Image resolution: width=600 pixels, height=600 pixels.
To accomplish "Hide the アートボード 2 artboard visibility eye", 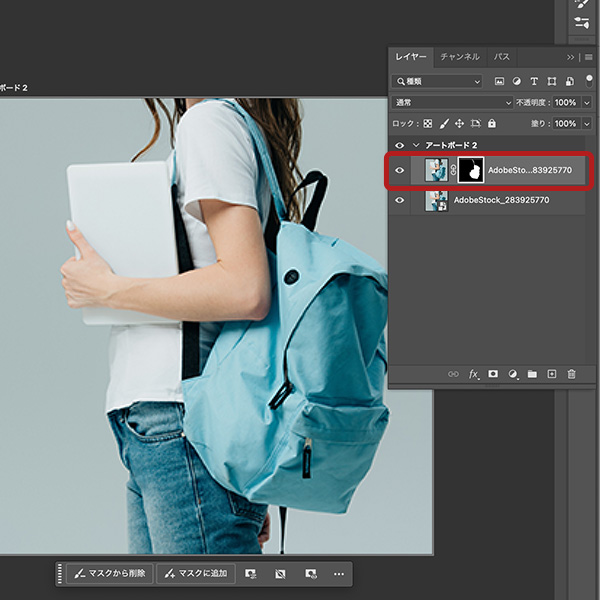I will click(400, 145).
